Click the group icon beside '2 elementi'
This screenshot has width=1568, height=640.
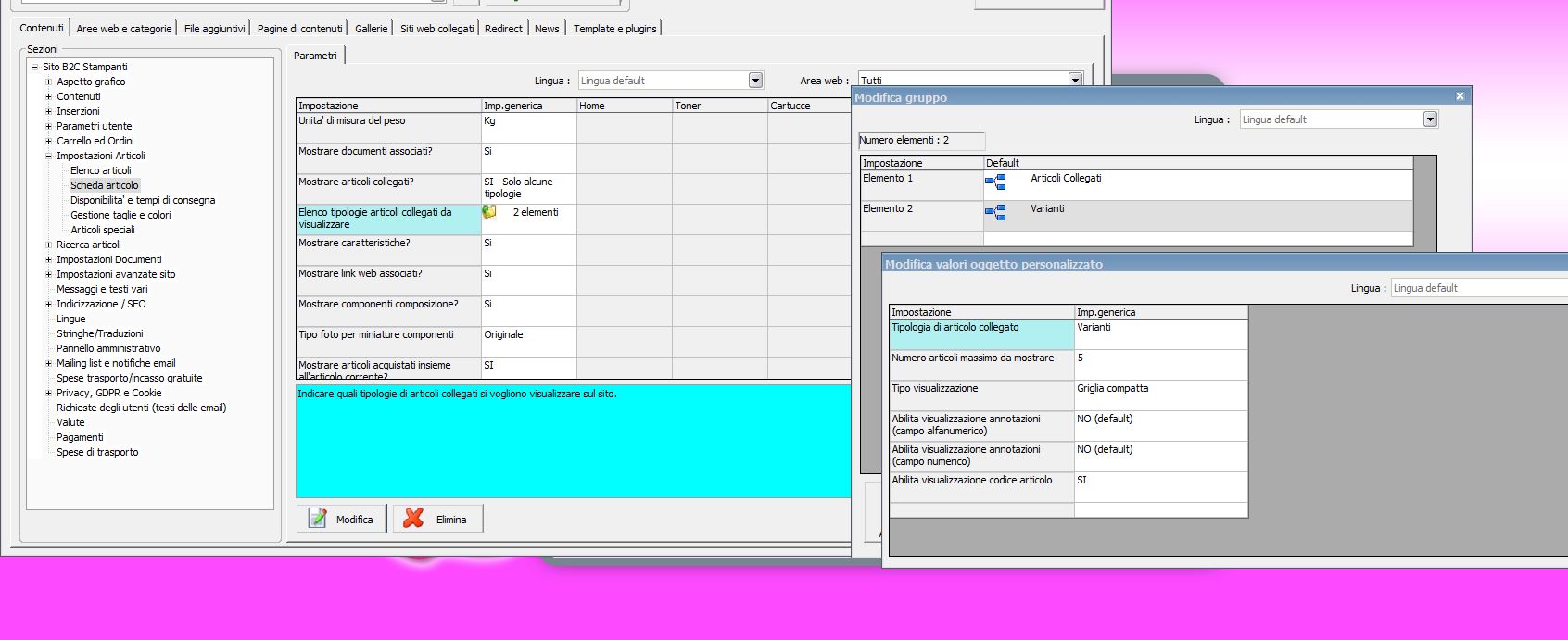point(489,212)
